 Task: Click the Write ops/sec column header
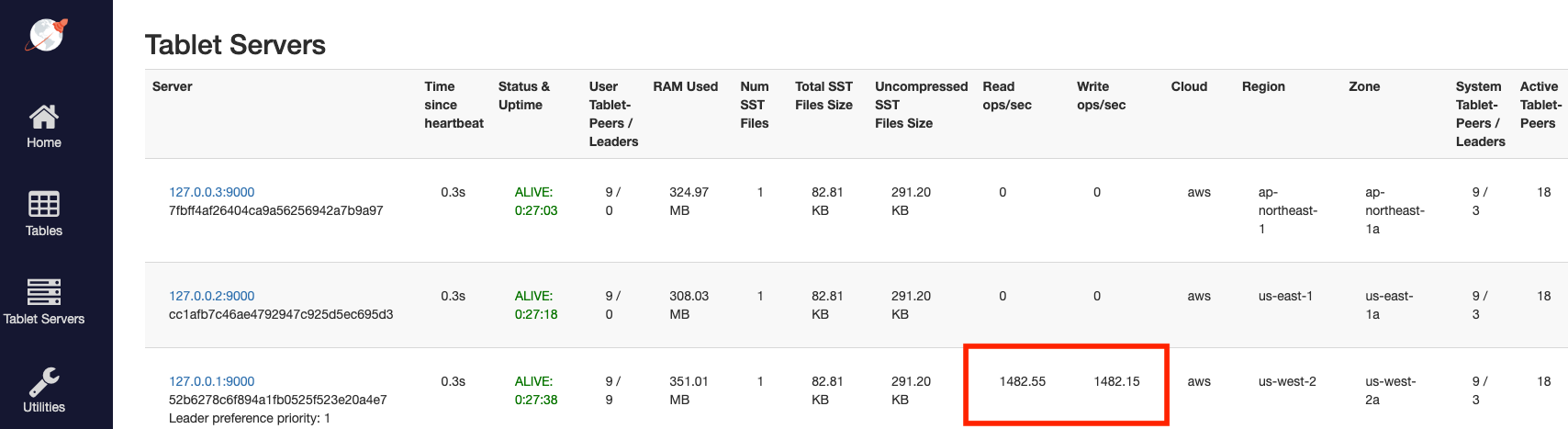pos(1101,96)
